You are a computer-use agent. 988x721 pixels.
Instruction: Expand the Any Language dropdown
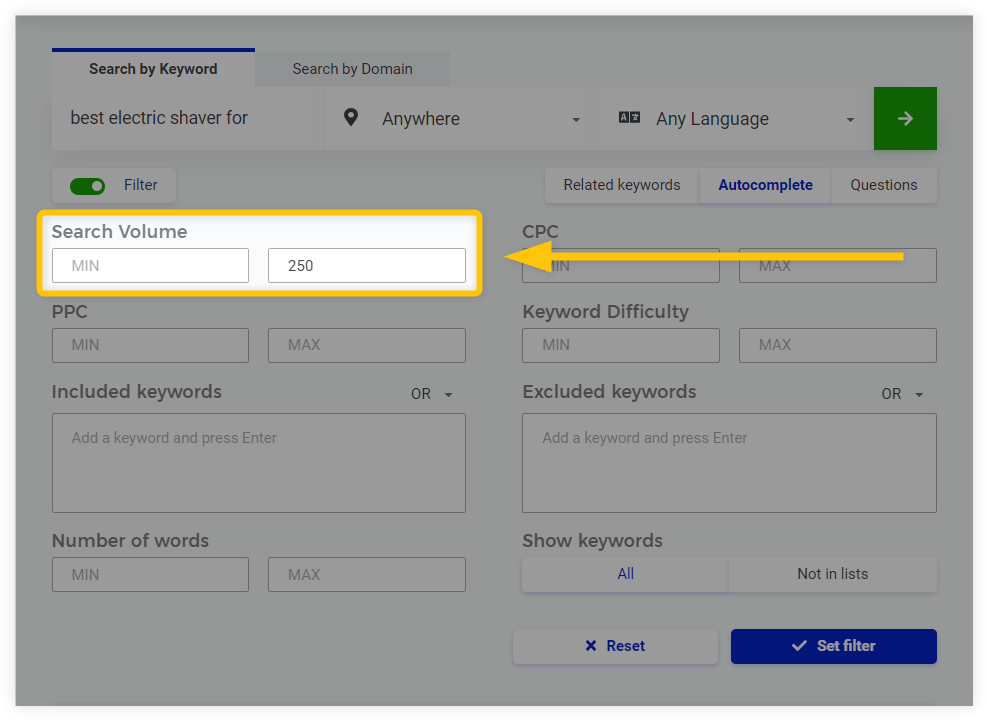pos(735,119)
